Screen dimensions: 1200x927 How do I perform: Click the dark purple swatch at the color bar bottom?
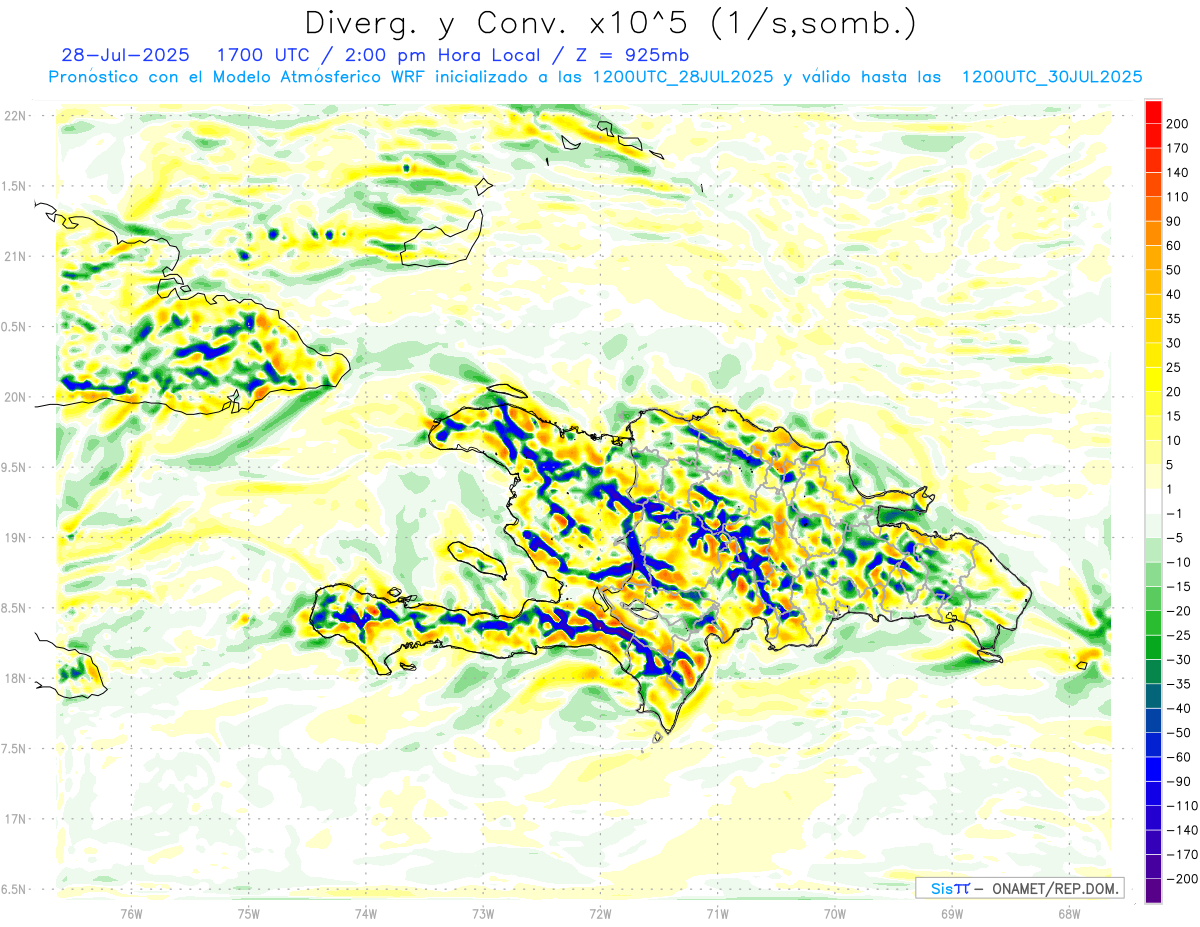[1153, 891]
